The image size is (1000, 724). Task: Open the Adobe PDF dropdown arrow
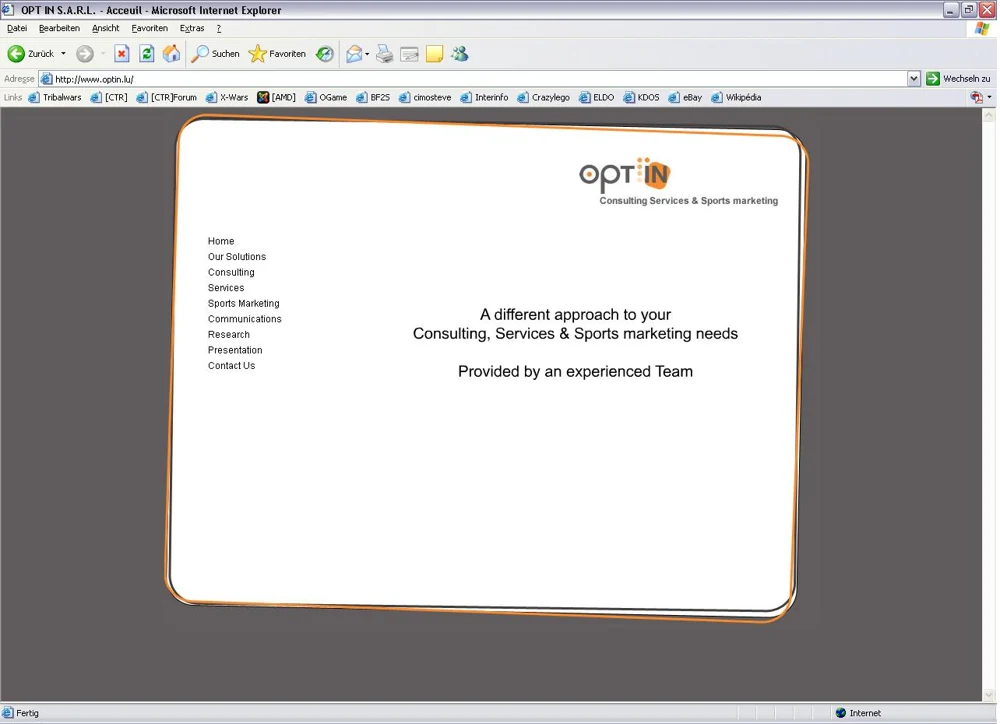coord(989,98)
